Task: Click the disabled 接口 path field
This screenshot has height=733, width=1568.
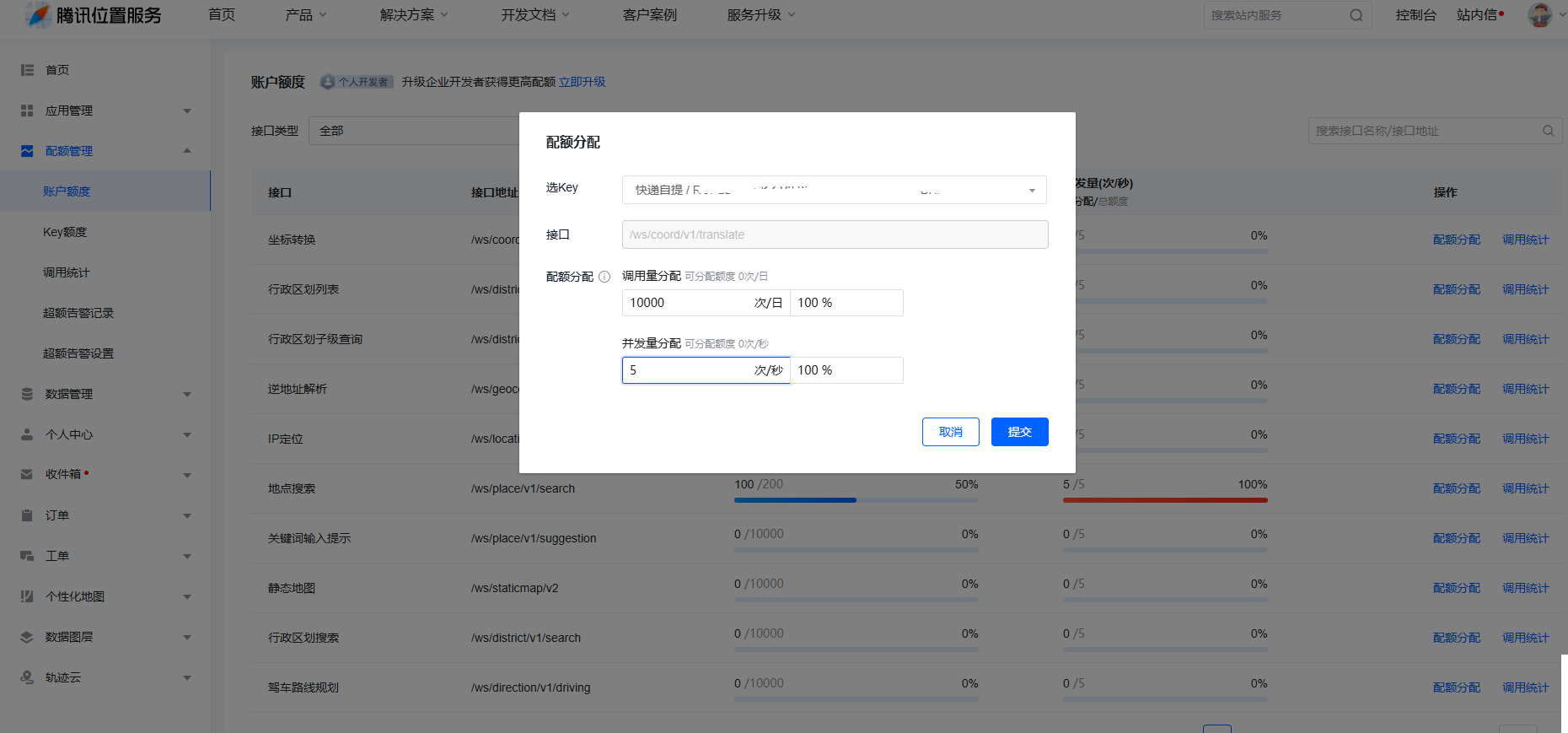Action: point(835,234)
